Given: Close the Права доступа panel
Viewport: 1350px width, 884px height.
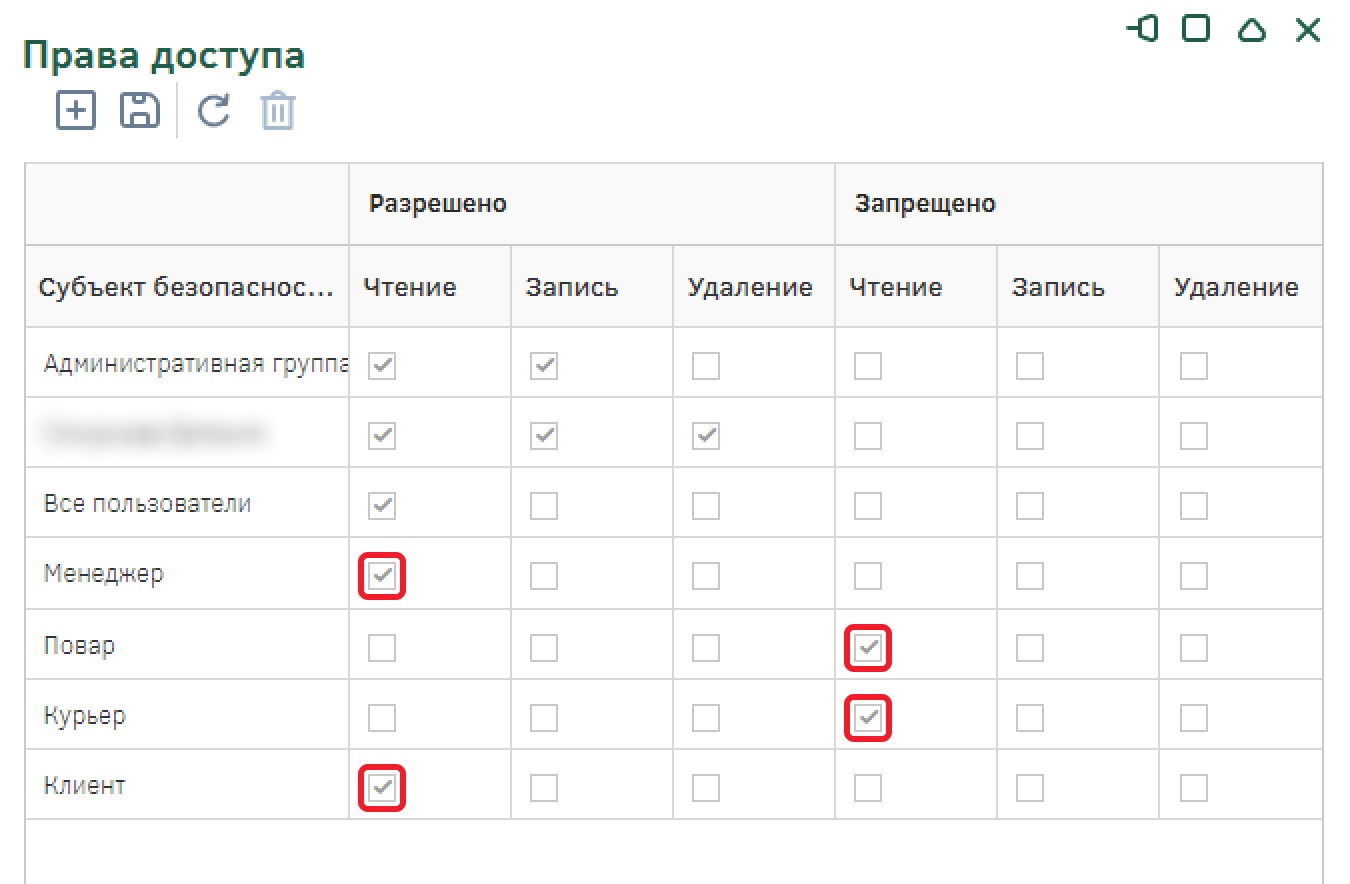Looking at the screenshot, I should tap(1308, 30).
